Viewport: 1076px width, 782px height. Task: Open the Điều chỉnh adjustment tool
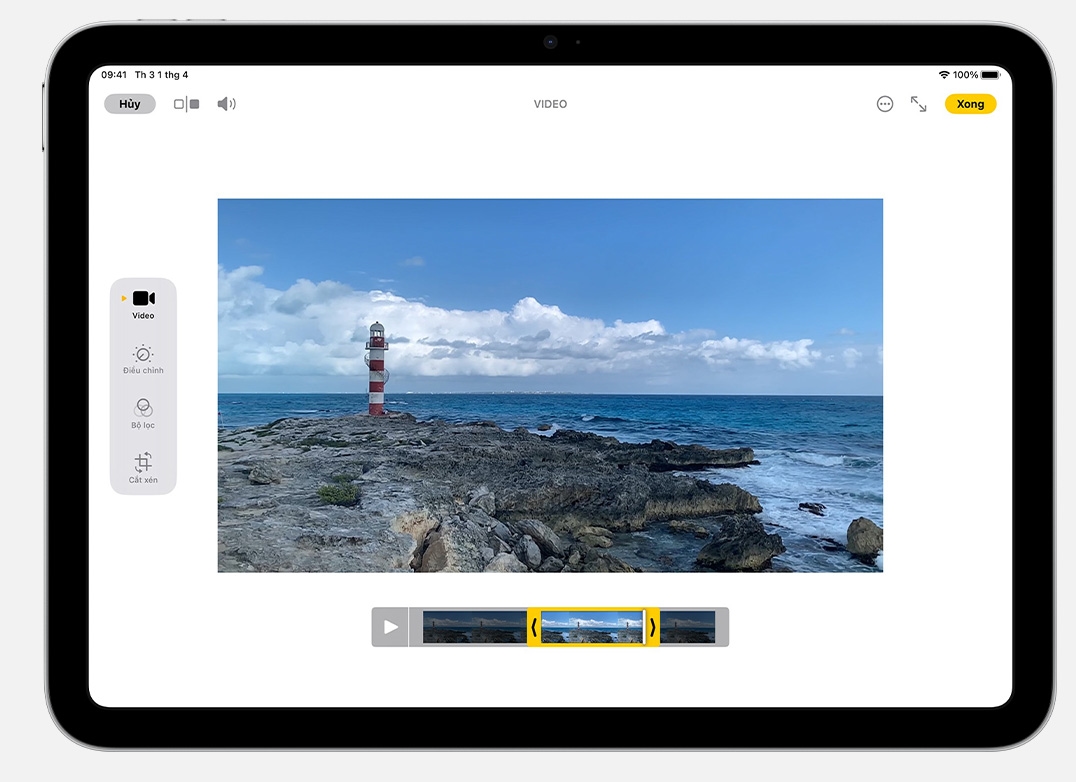143,358
